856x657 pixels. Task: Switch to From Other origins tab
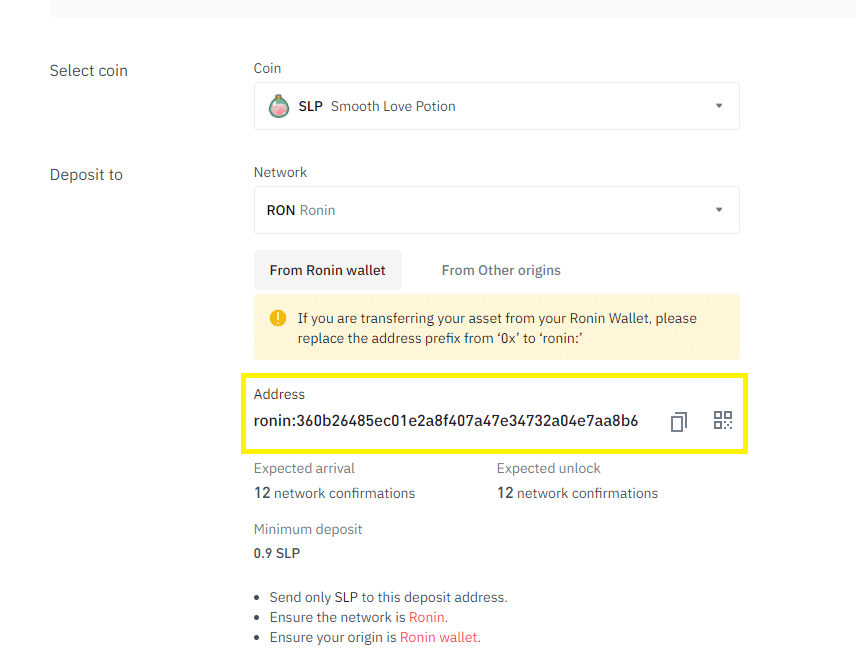[x=501, y=270]
